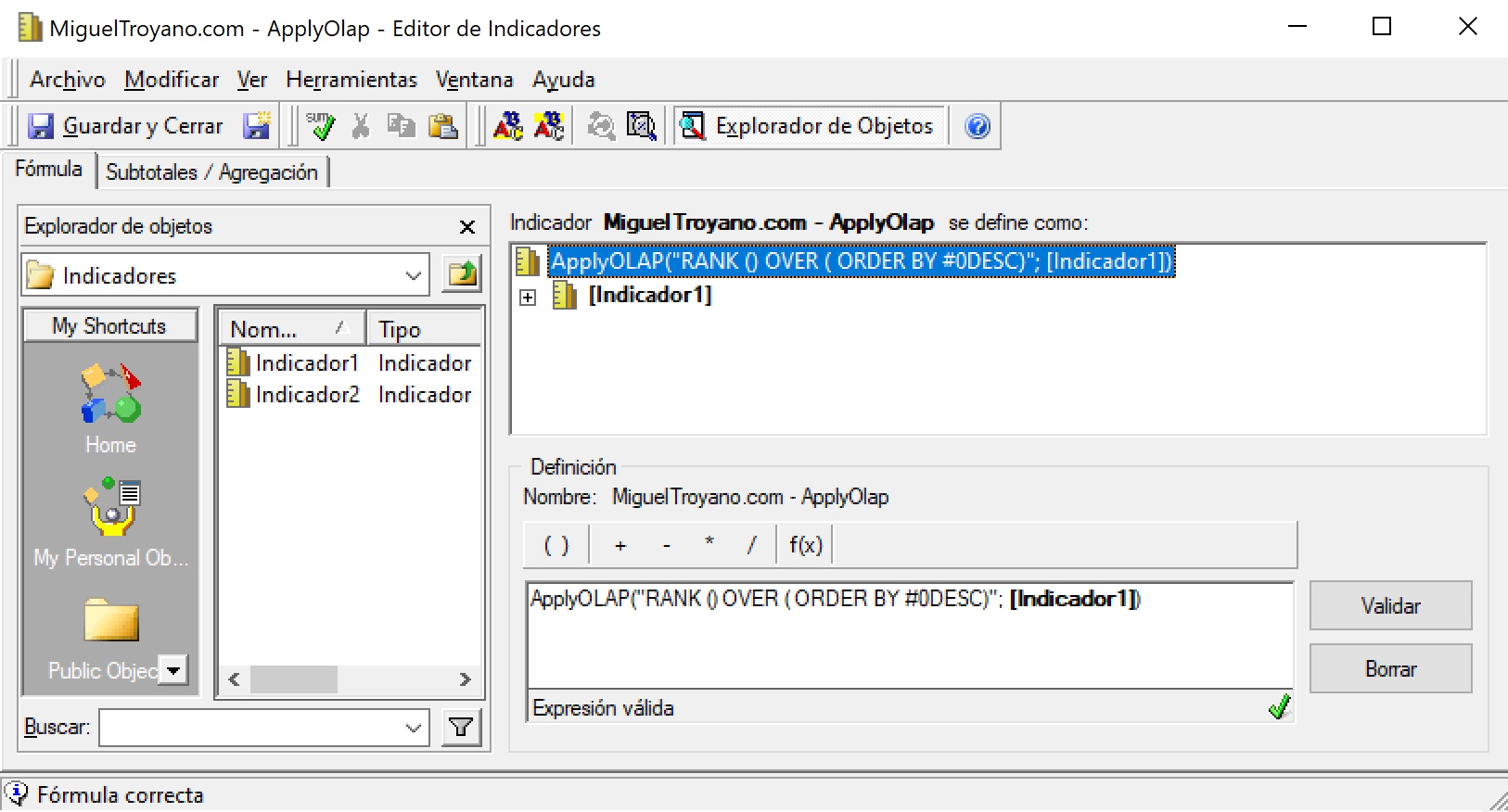Open the Modificar menu

coord(172,80)
